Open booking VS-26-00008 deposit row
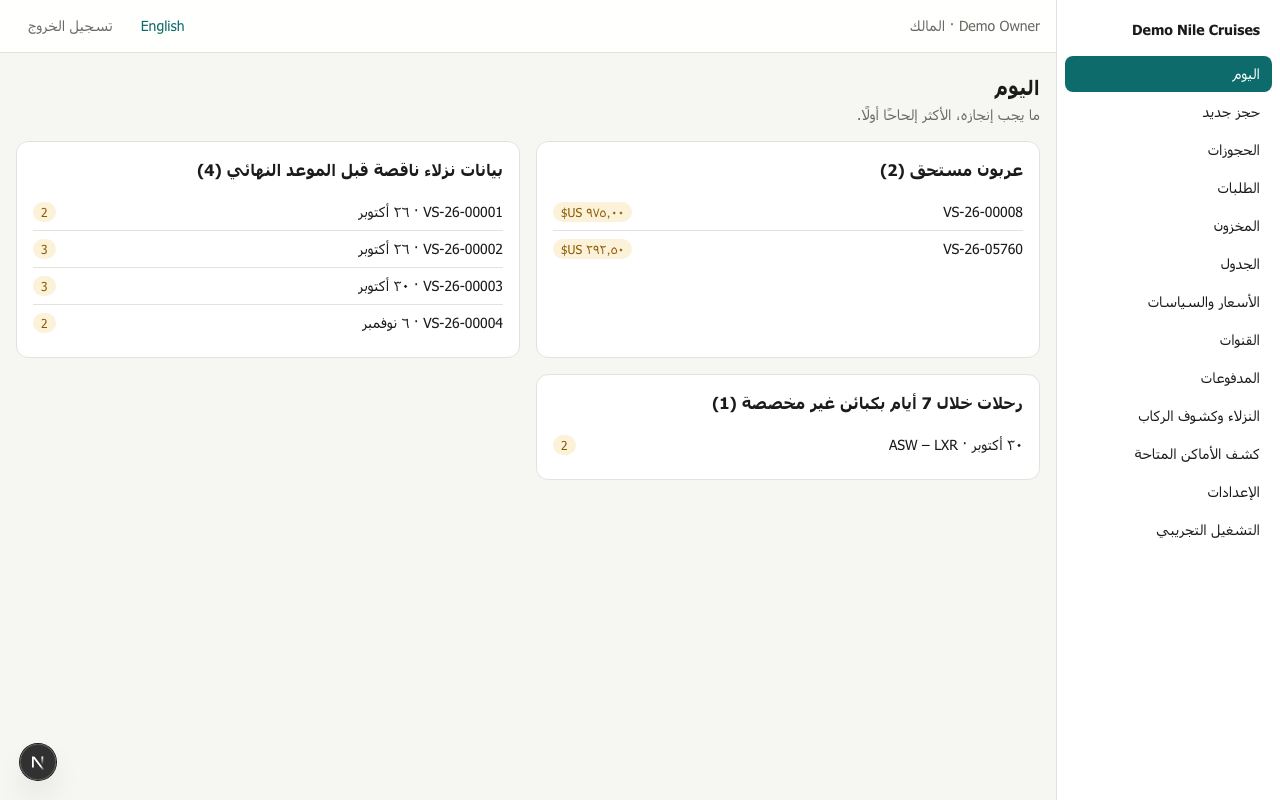The height and width of the screenshot is (800, 1280). 788,212
